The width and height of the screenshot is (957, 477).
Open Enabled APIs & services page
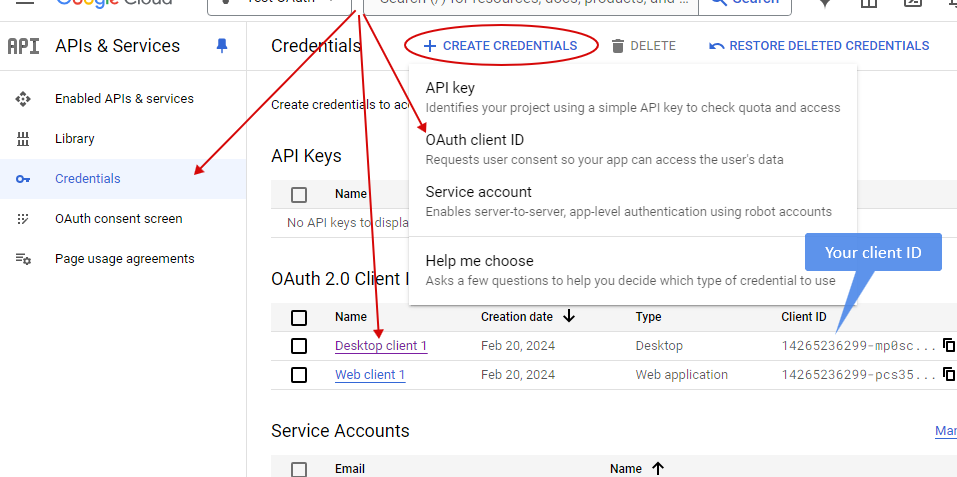(123, 99)
